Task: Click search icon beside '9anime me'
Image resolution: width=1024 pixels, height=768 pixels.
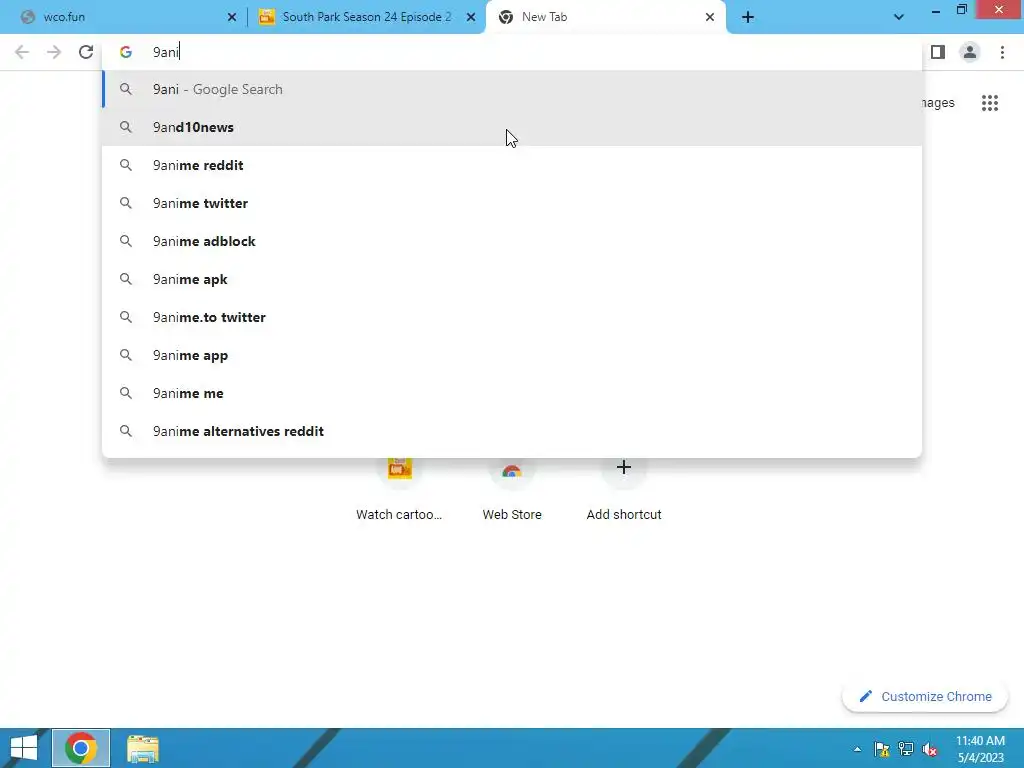Action: pyautogui.click(x=126, y=393)
